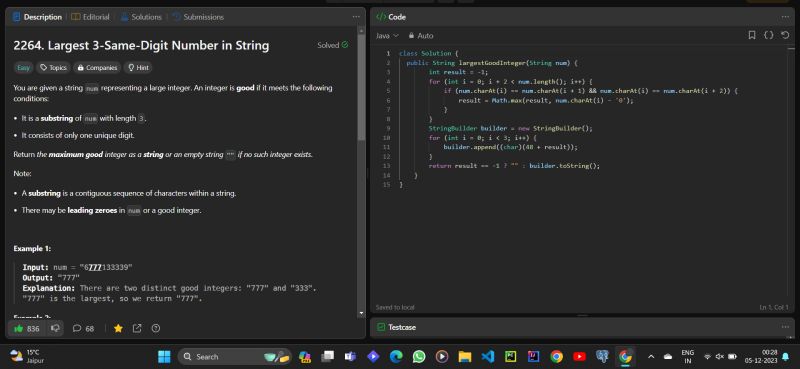Open the feedback help icon
Image resolution: width=800 pixels, height=369 pixels.
pos(156,329)
